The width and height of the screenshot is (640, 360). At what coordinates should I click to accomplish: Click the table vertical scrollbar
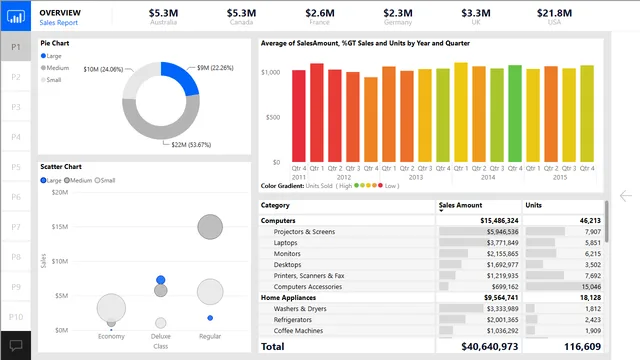point(607,221)
